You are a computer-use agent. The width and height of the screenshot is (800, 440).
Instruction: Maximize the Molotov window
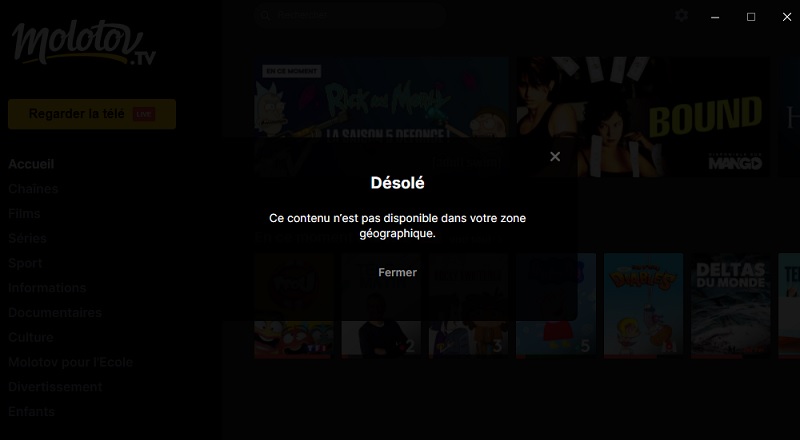(751, 17)
